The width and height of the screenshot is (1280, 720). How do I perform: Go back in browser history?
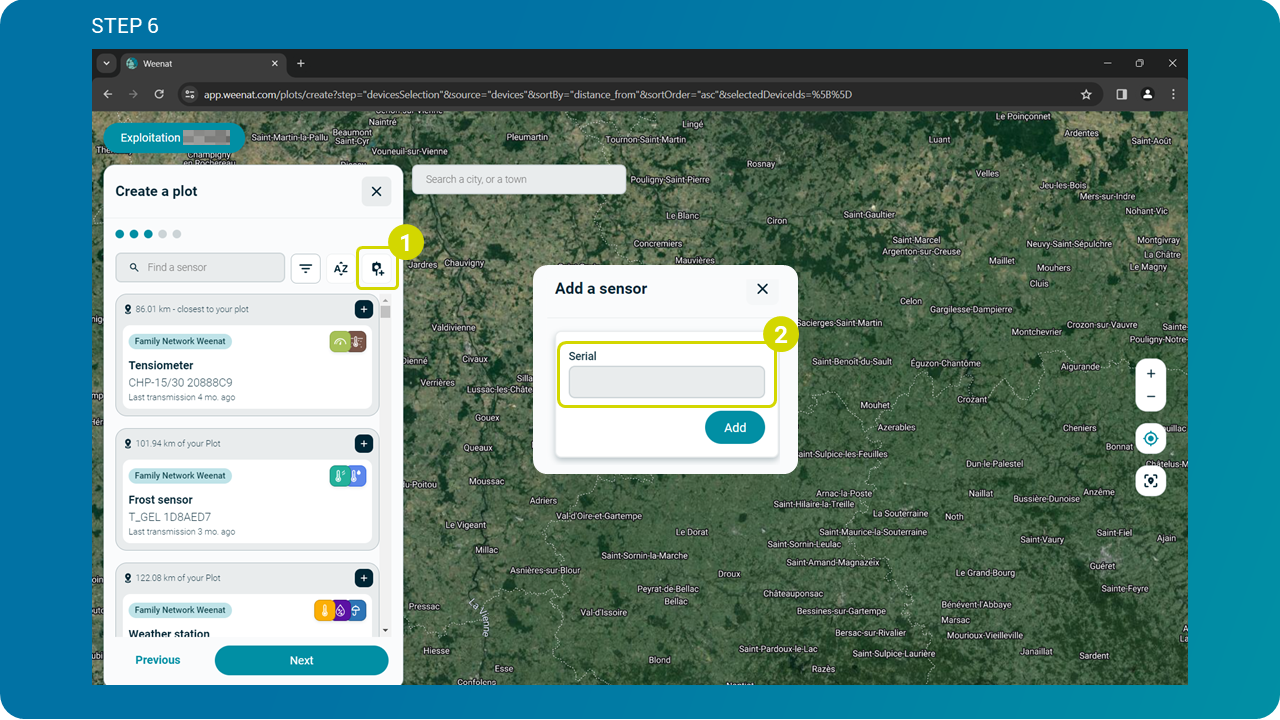(108, 94)
